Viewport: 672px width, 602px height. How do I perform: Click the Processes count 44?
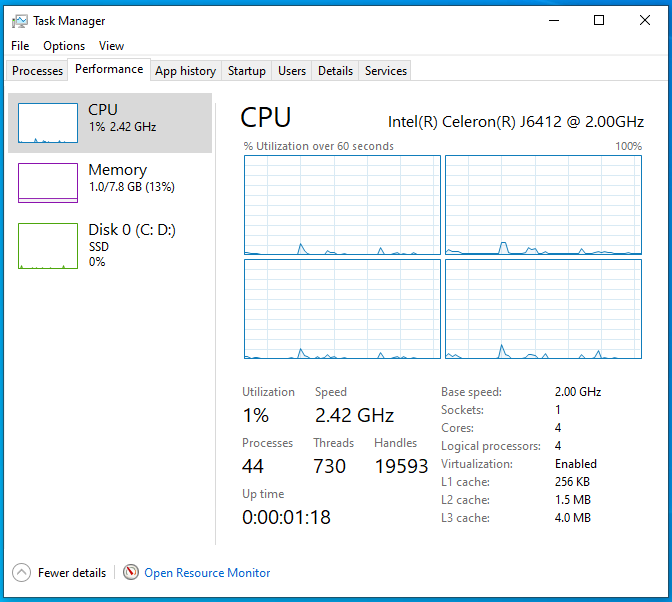(x=252, y=466)
